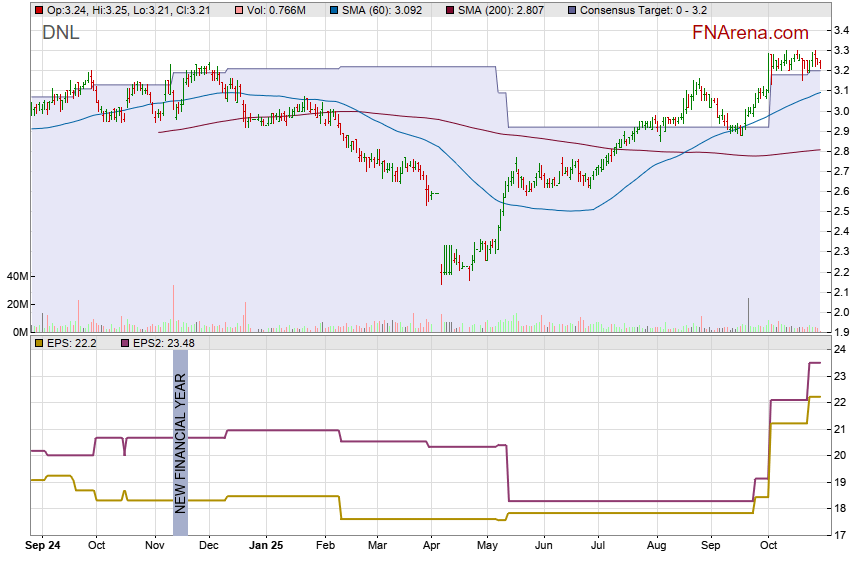Click the EPS2: 23.48 legend text
The height and width of the screenshot is (566, 859).
[170, 343]
